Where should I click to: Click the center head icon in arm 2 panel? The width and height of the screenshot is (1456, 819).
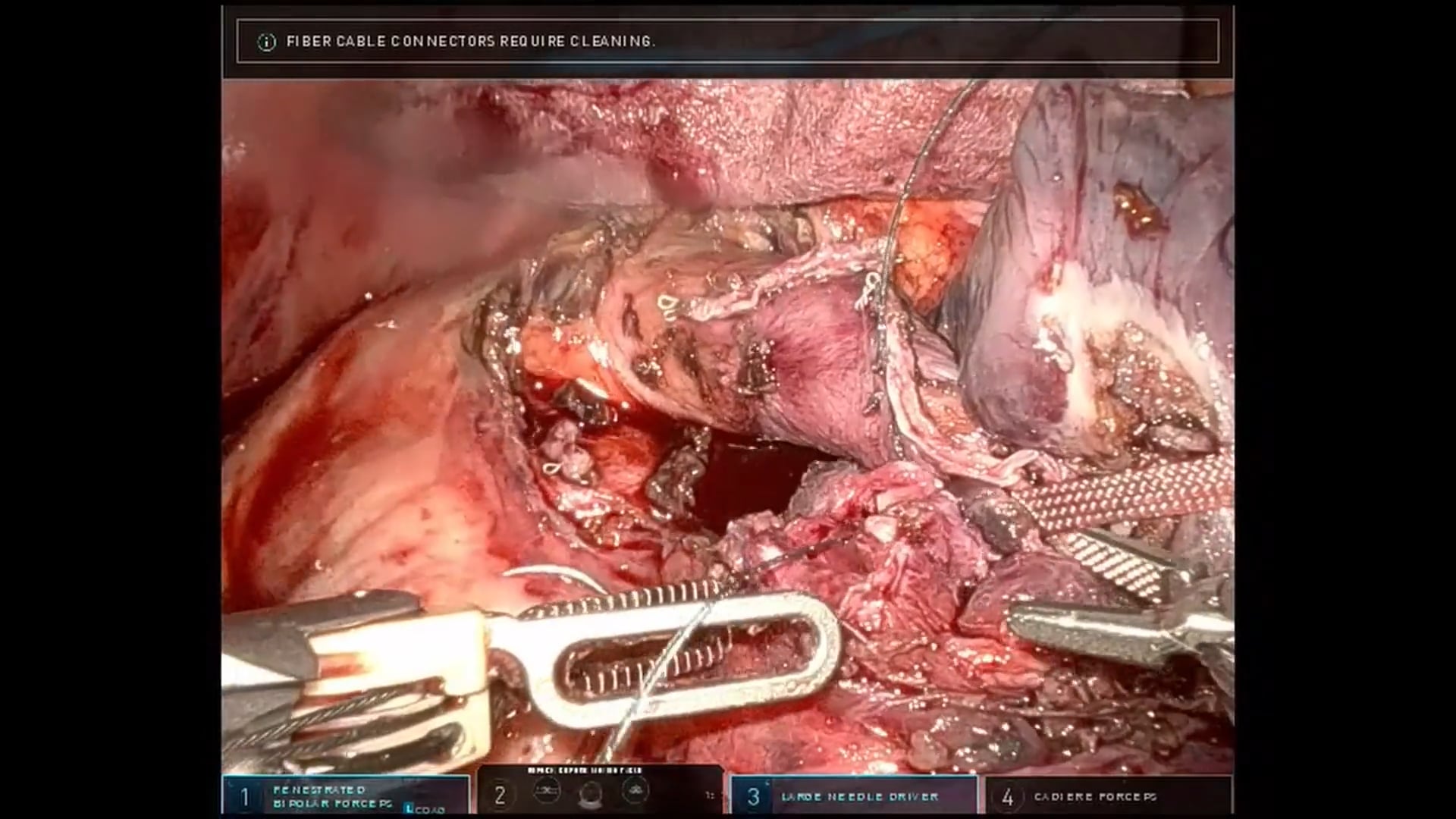coord(590,795)
